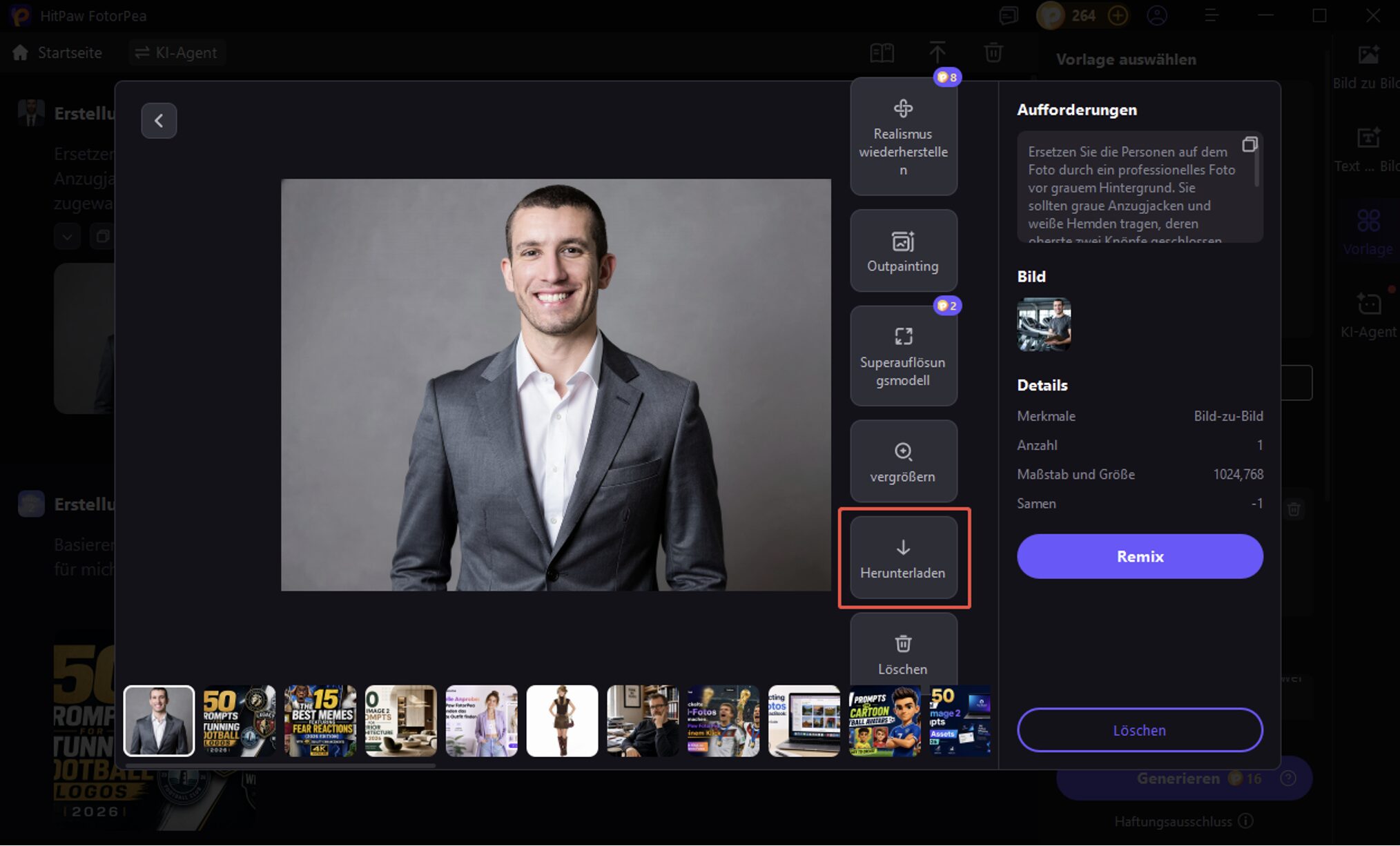Click the Remix button
Image resolution: width=1400 pixels, height=846 pixels.
(x=1140, y=556)
